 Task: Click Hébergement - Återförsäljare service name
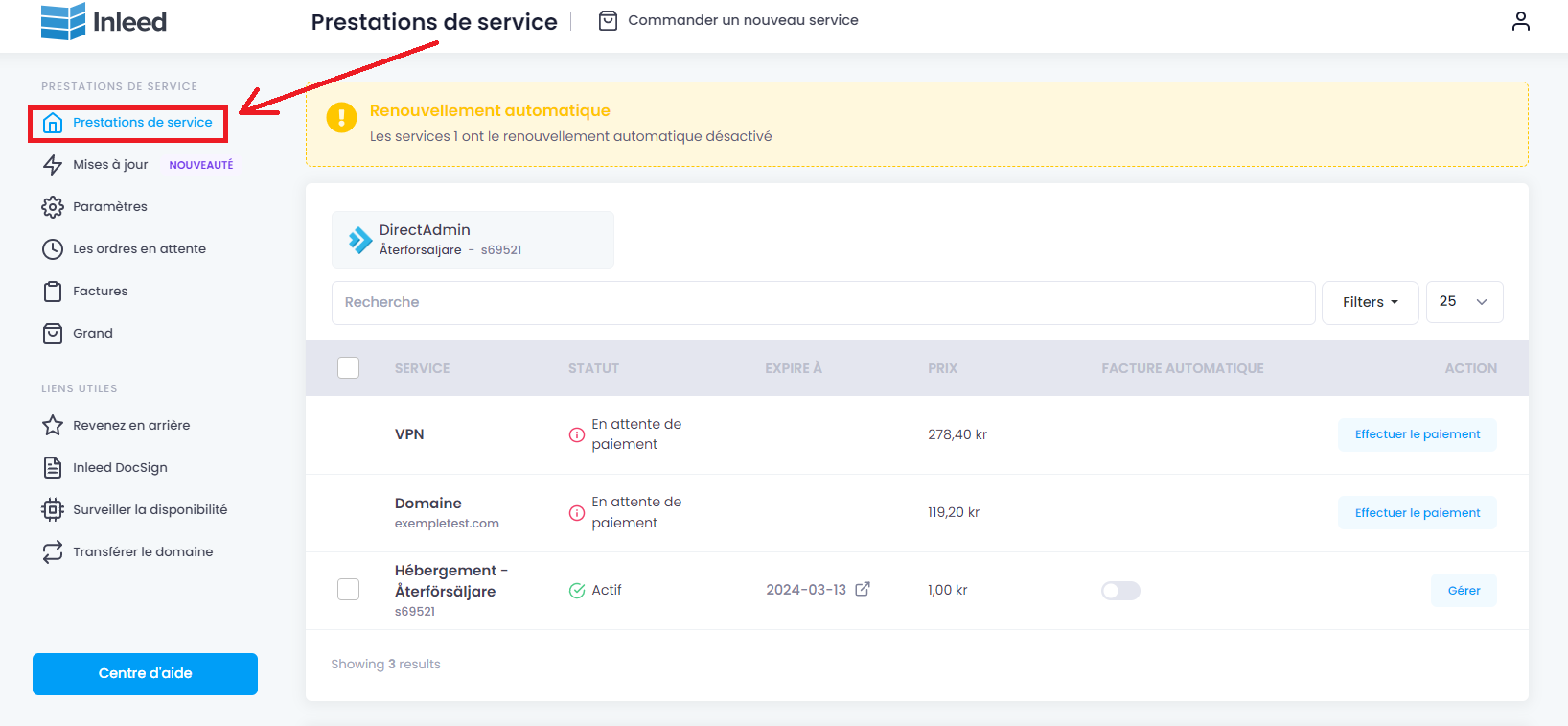point(450,581)
